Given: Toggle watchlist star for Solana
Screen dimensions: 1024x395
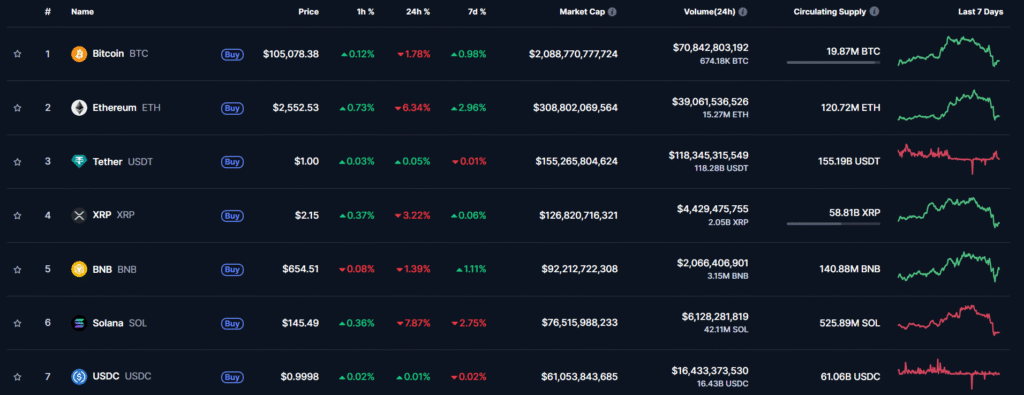Looking at the screenshot, I should click(x=18, y=323).
